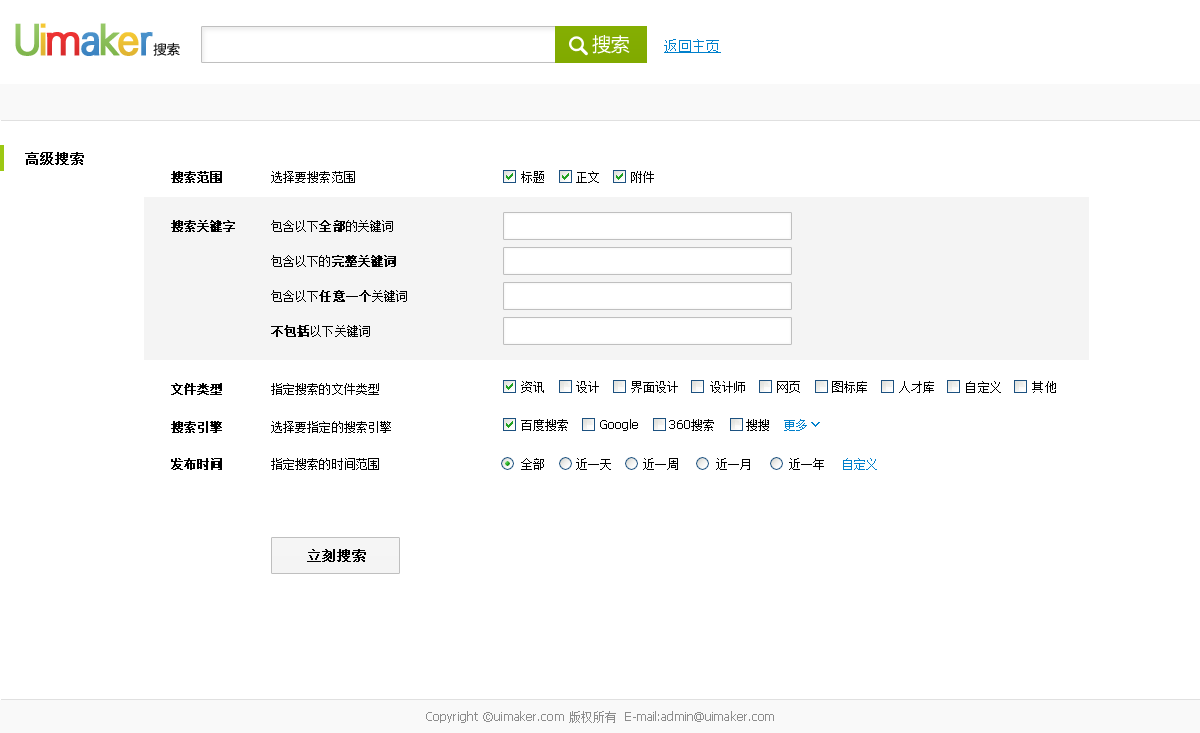Toggle the 正文 checkbox
The width and height of the screenshot is (1200, 733).
tap(565, 177)
